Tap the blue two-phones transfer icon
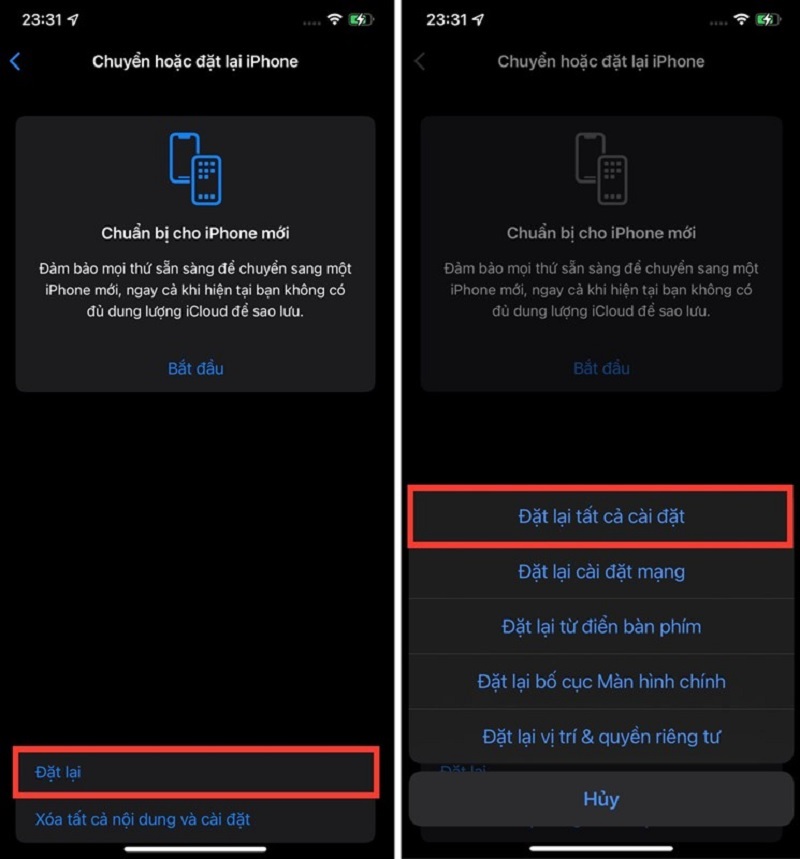800x859 pixels. click(196, 169)
